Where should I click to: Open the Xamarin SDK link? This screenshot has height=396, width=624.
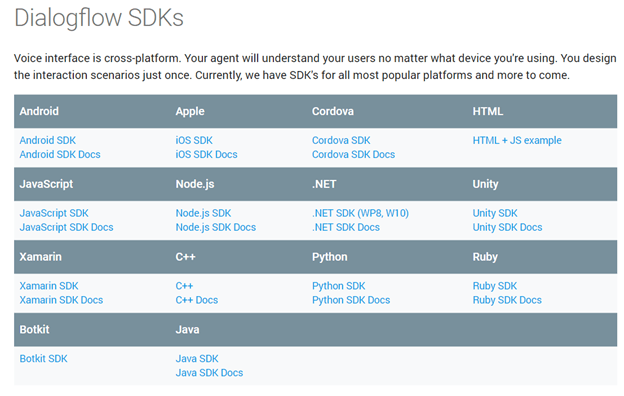(x=49, y=286)
